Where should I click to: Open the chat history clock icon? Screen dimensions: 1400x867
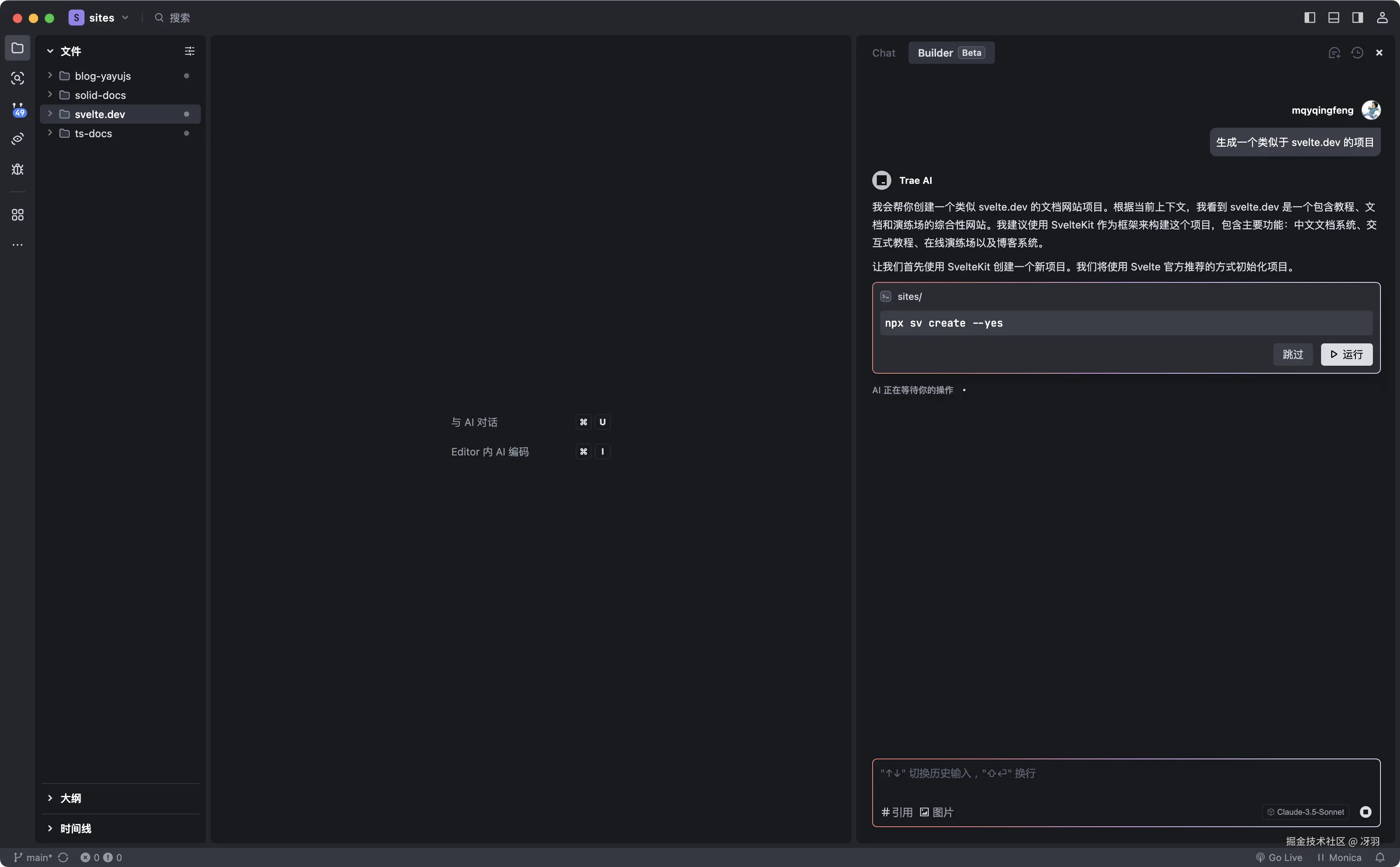click(1357, 53)
